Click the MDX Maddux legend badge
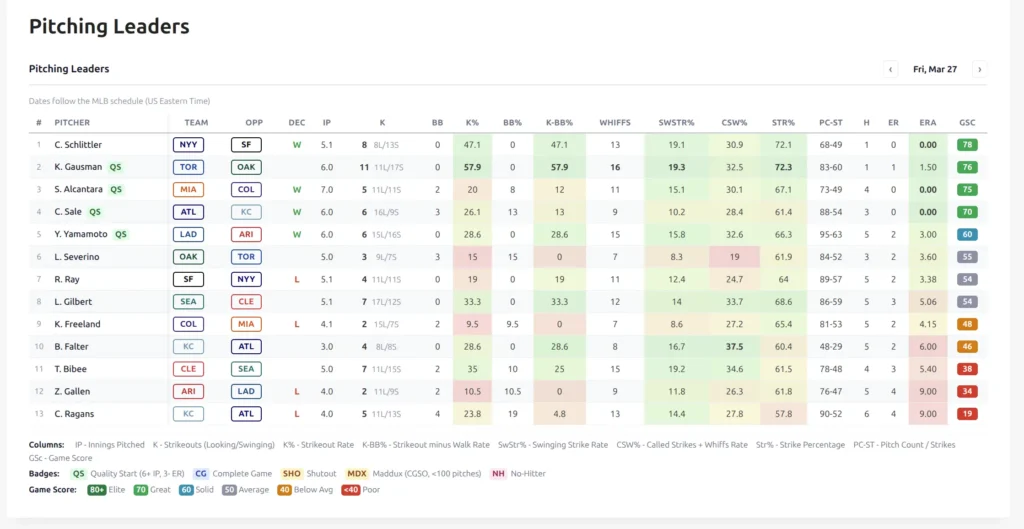 click(357, 474)
